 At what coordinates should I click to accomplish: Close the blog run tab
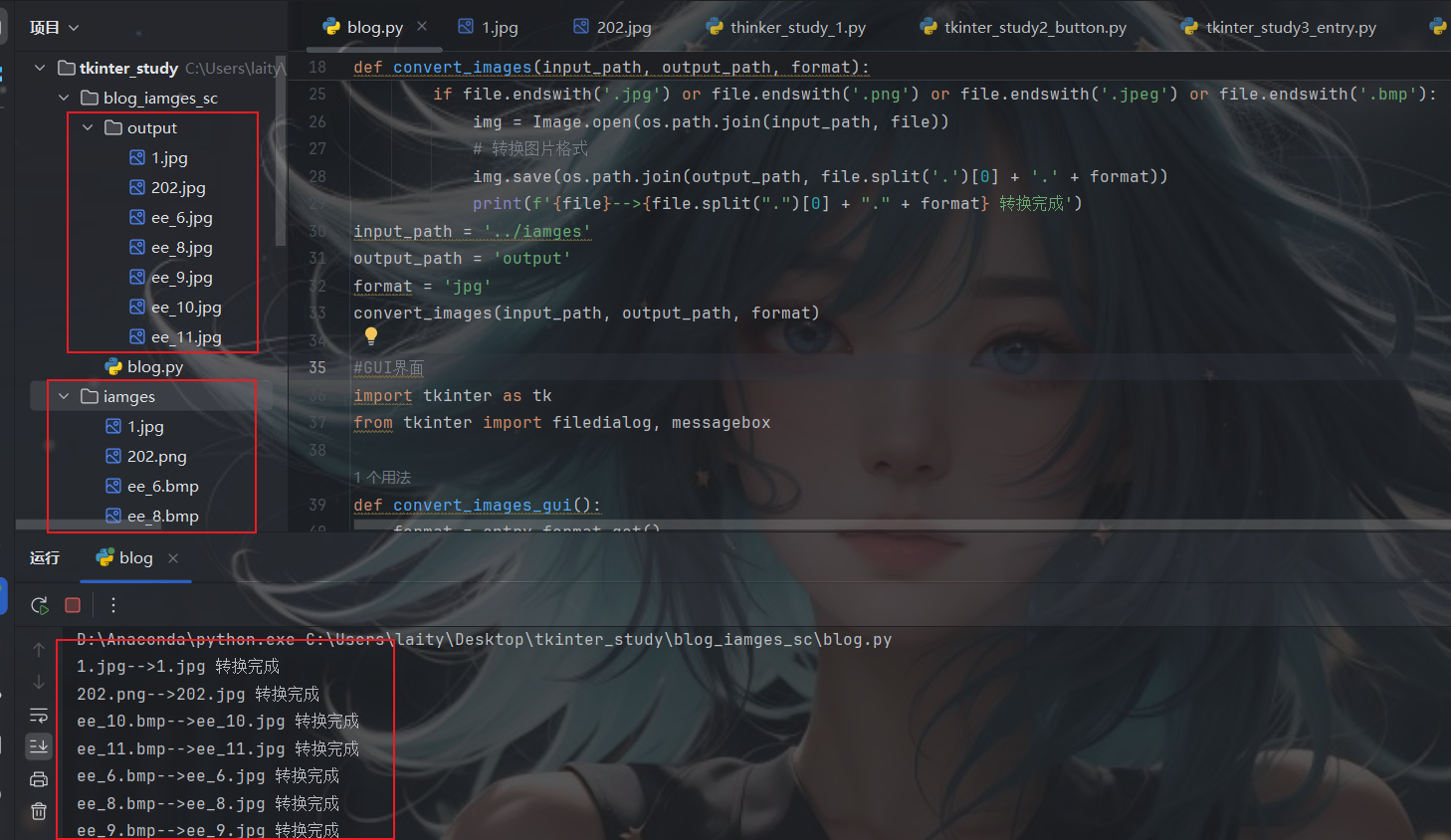pyautogui.click(x=173, y=558)
